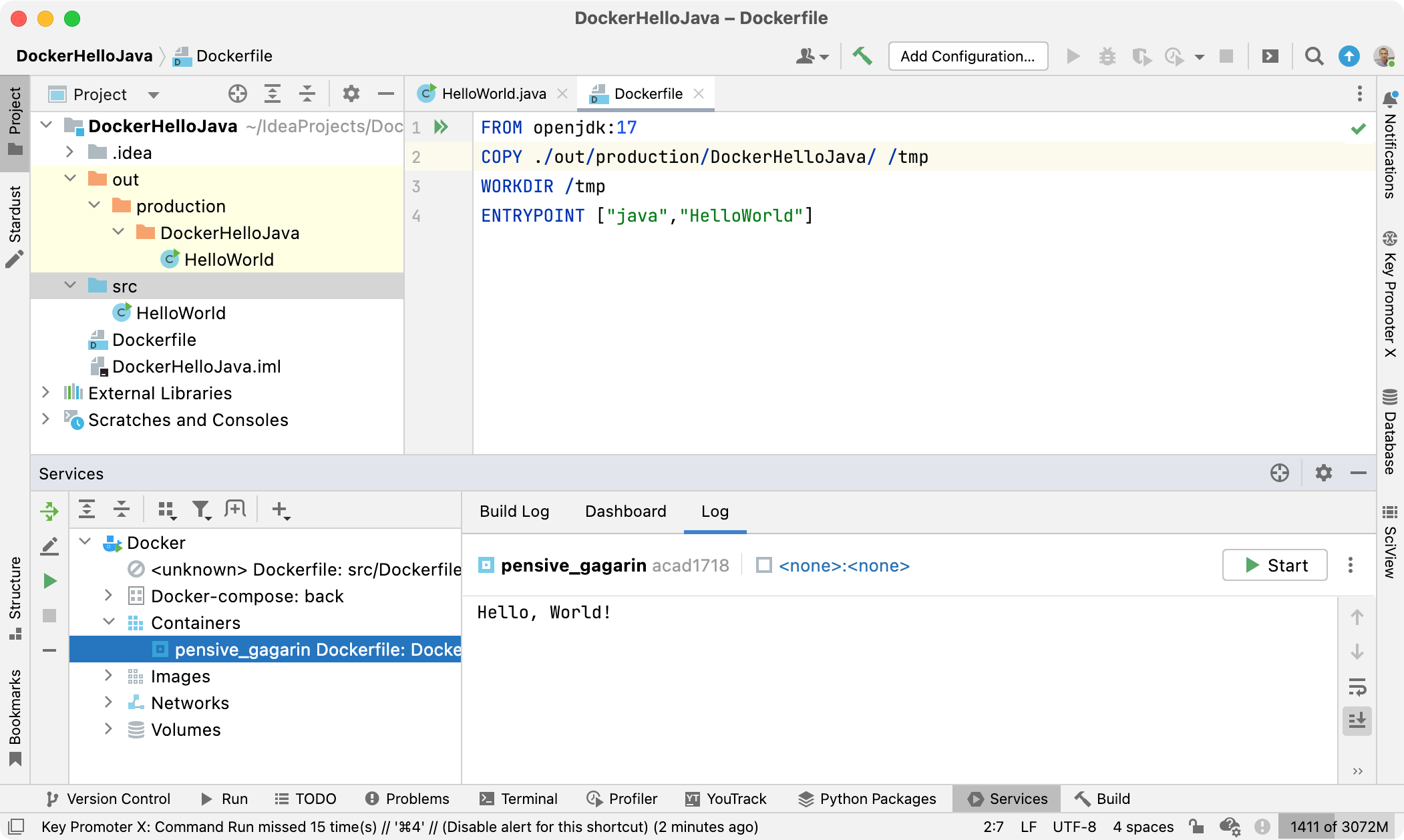
Task: Open Run Anything terminal icon in top toolbar
Action: (1270, 56)
